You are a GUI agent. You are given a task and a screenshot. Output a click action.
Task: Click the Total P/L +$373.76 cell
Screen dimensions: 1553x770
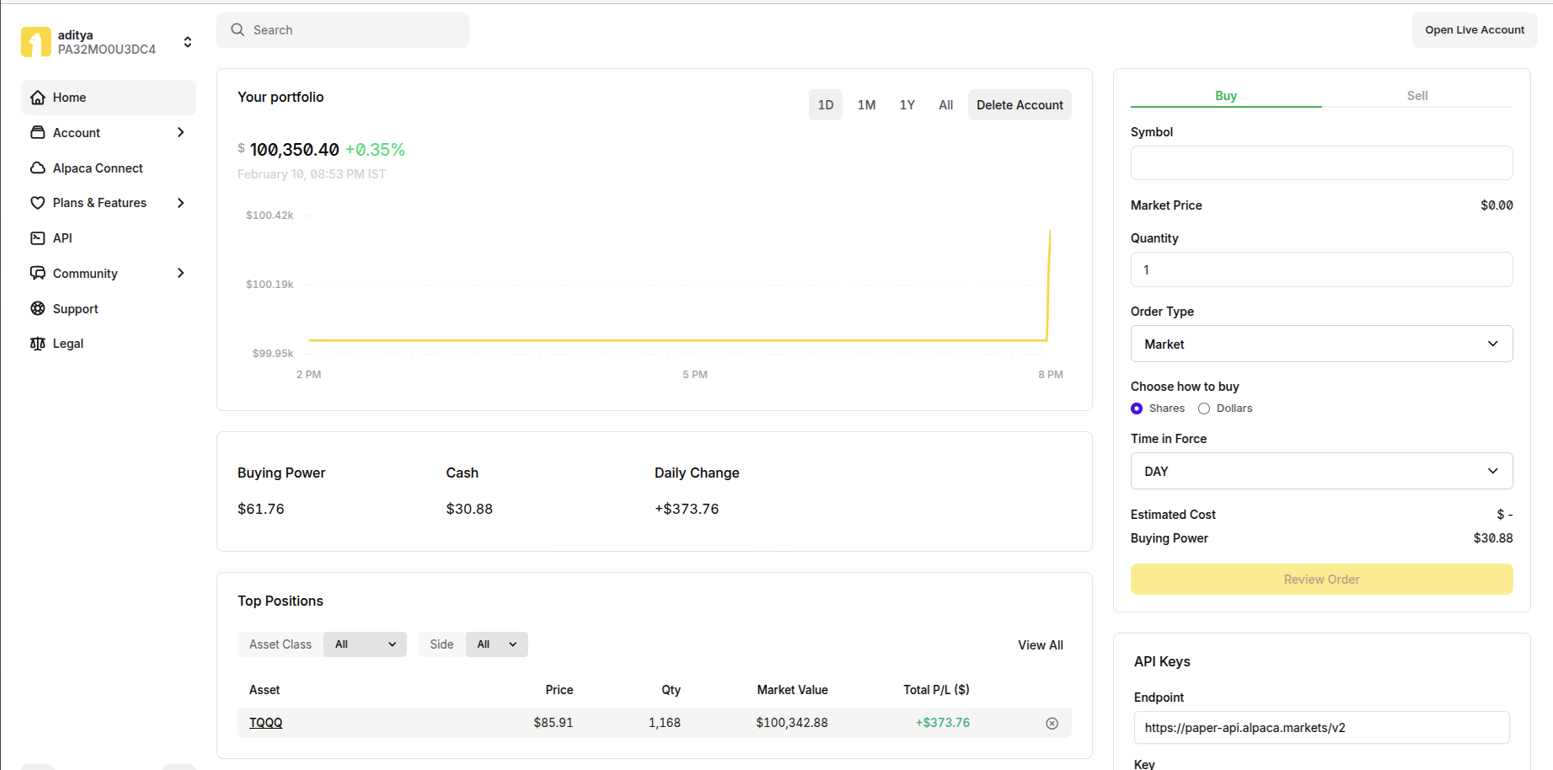point(942,723)
